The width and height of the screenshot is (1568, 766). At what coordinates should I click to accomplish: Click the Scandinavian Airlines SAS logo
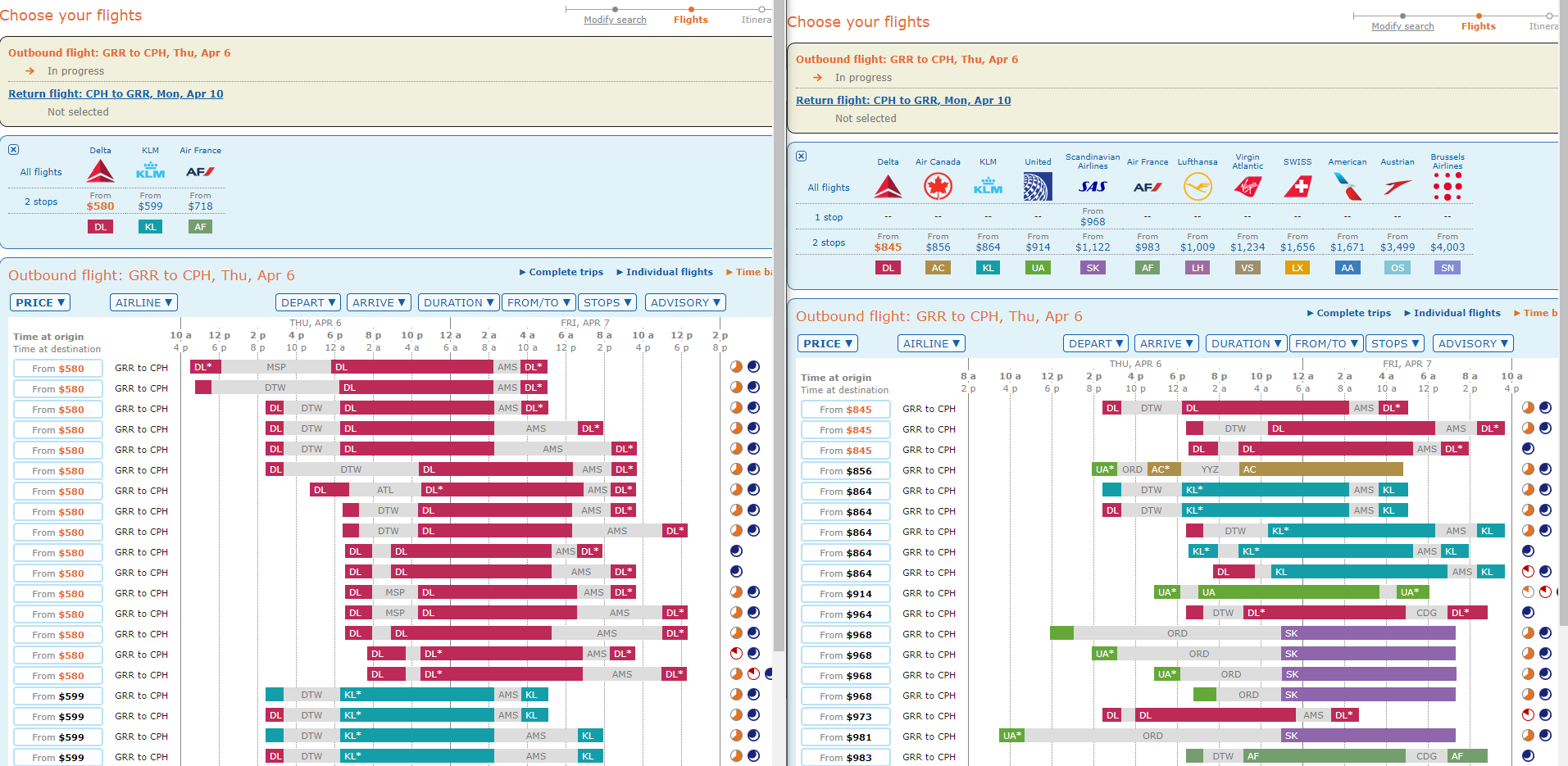1093,187
